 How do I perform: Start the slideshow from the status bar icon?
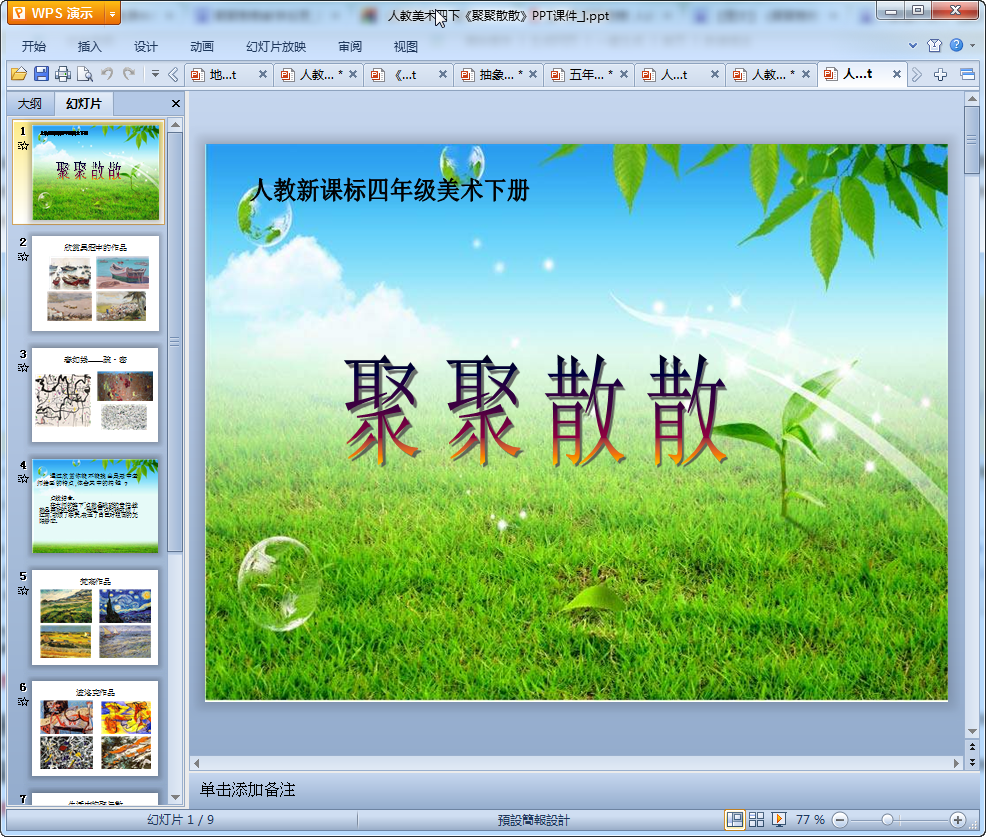779,819
